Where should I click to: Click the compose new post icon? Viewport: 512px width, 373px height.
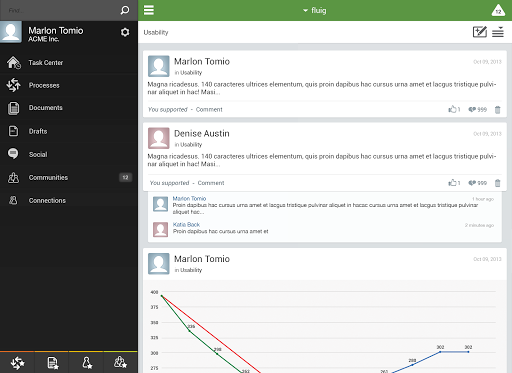pyautogui.click(x=480, y=32)
